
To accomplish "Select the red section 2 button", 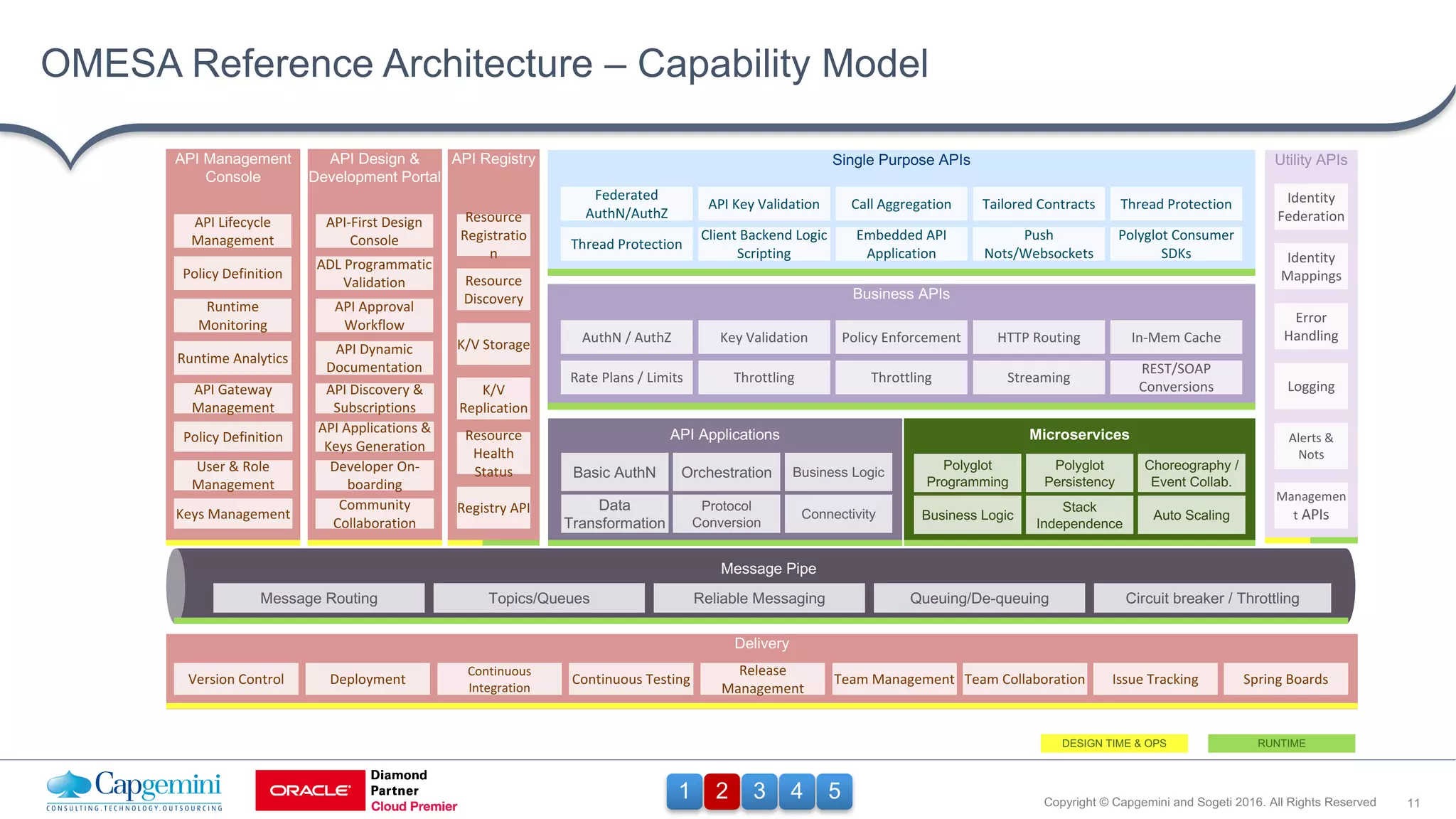I will 722,791.
